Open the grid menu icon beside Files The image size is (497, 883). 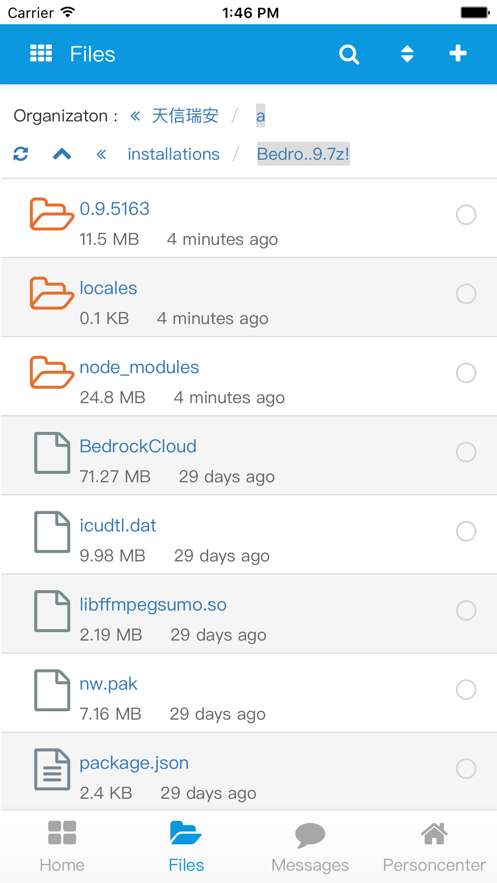point(41,53)
